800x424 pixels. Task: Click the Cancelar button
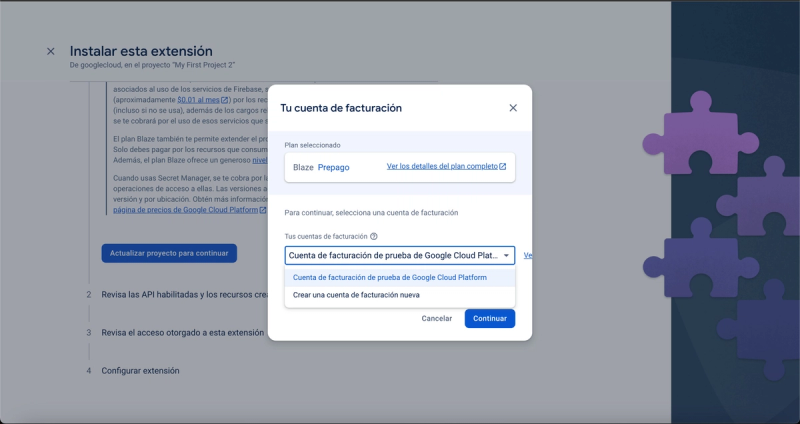pos(436,318)
